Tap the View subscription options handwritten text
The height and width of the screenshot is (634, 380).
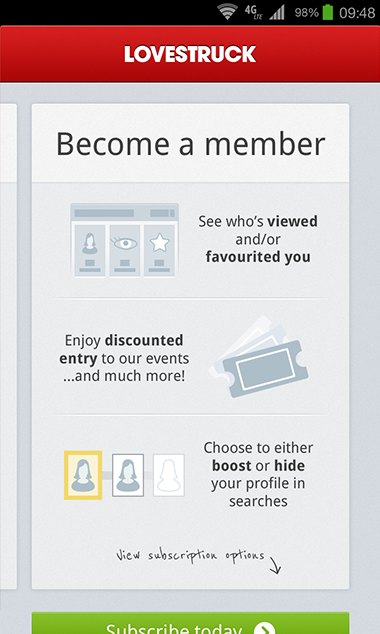[190, 556]
